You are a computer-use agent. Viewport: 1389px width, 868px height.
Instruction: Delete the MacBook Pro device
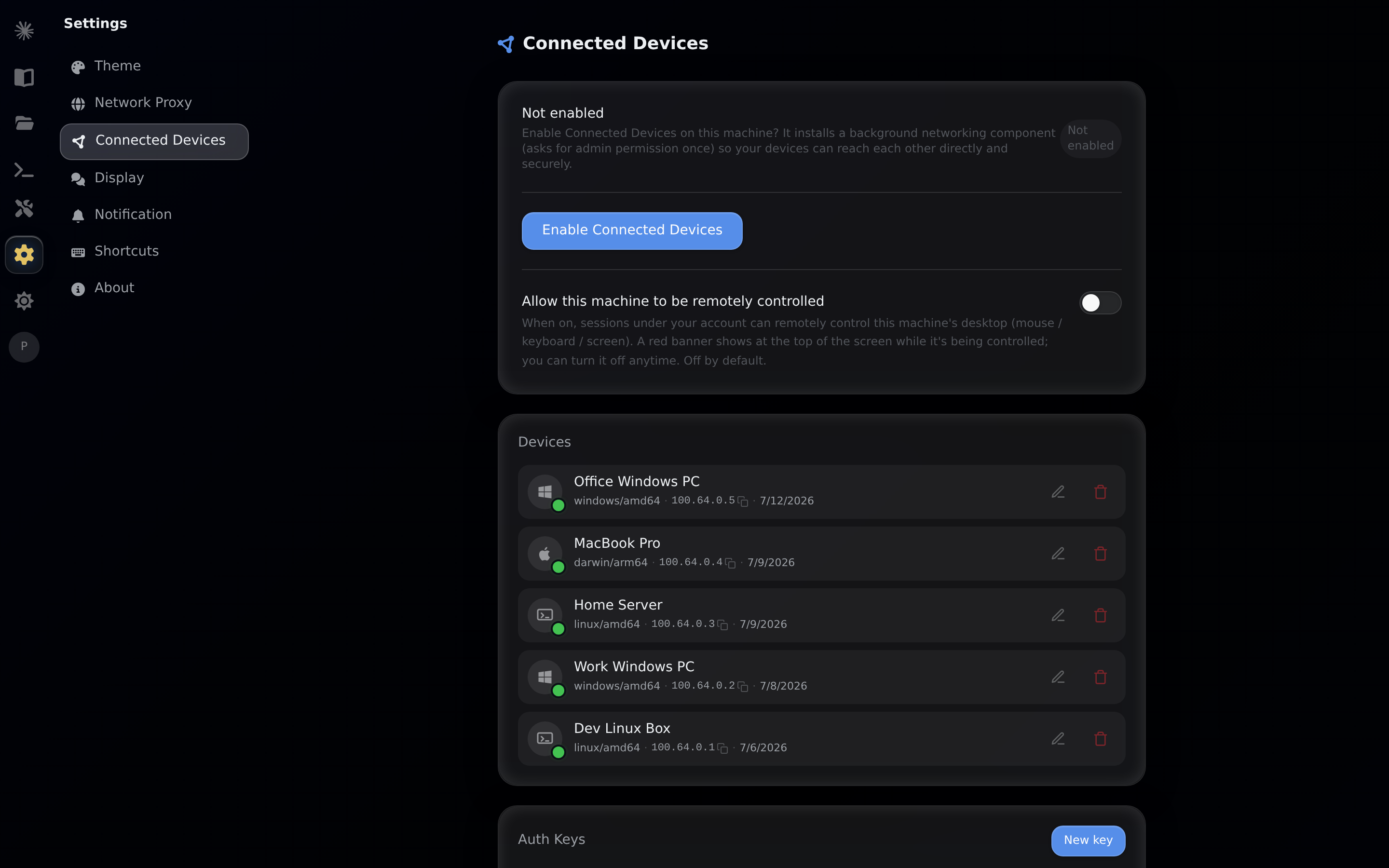point(1100,554)
